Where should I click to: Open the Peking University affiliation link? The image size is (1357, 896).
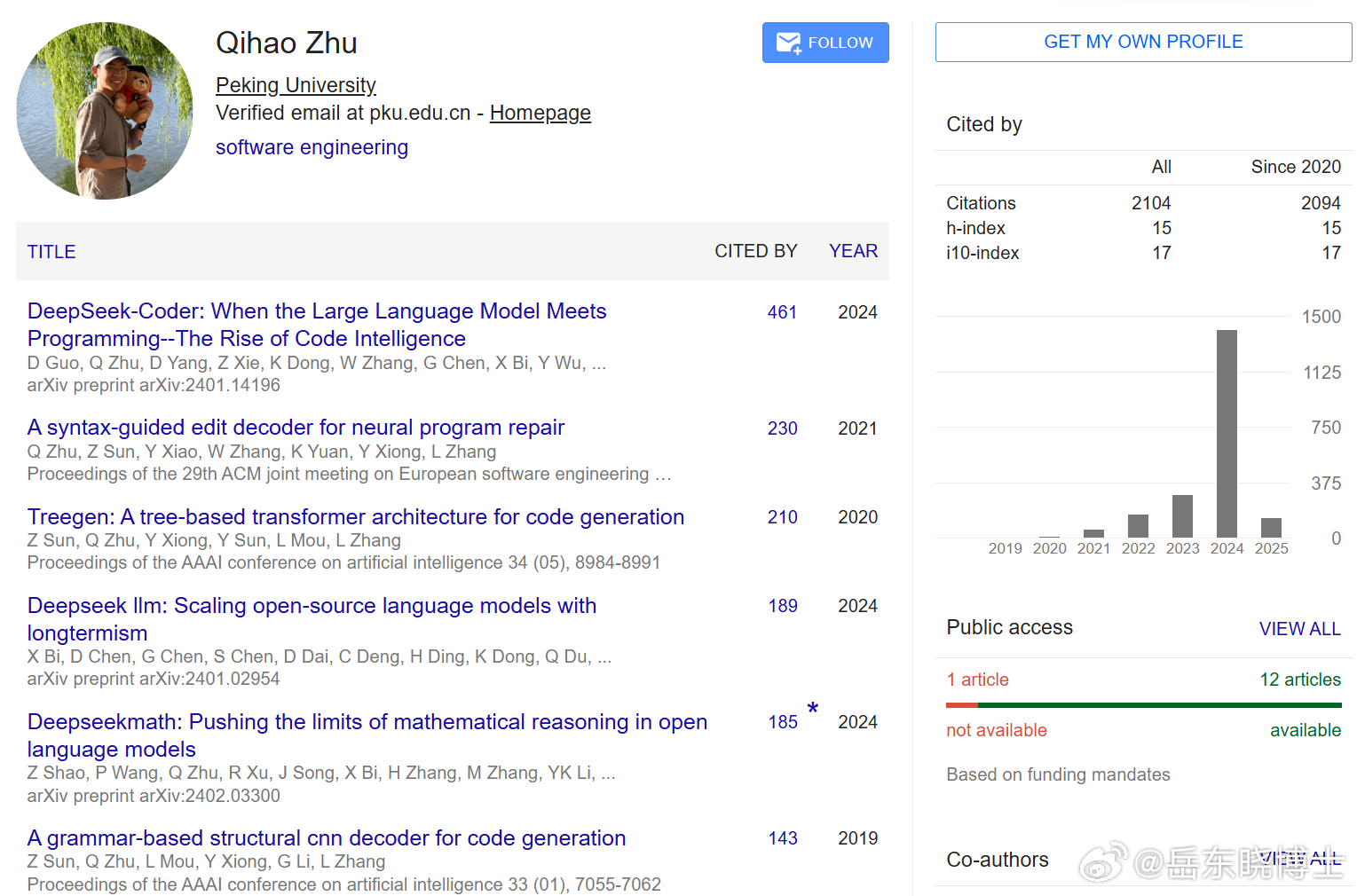click(x=296, y=85)
